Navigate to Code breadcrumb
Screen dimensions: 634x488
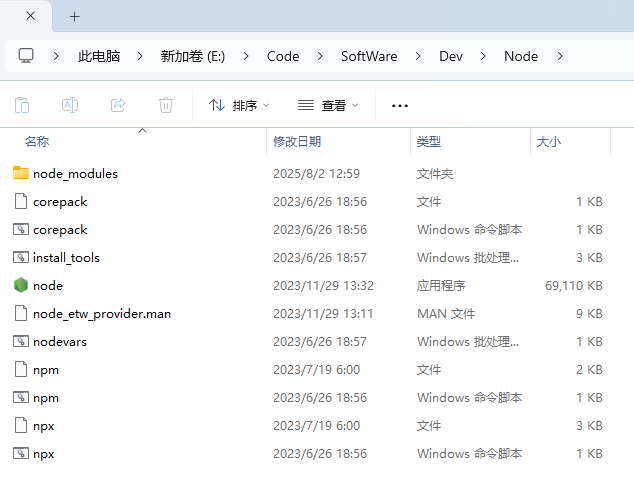tap(283, 56)
